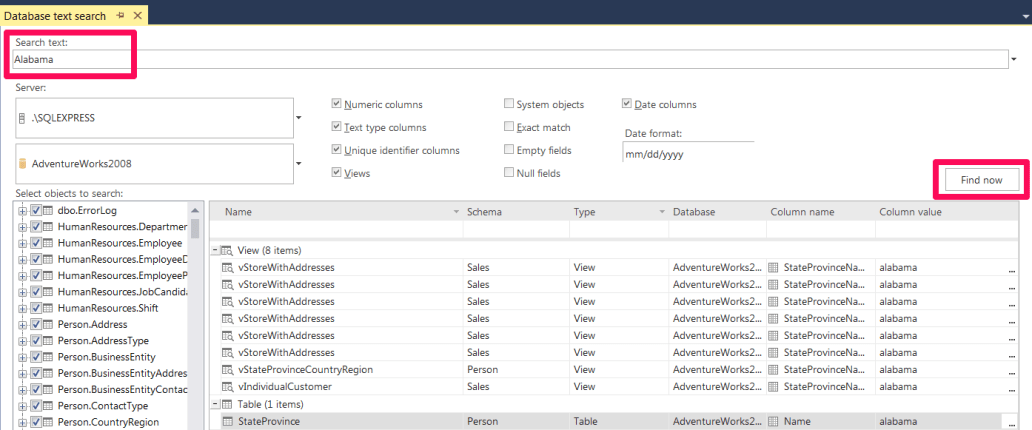
Task: Click the ellipsis on the StateProvince table row
Action: [1010, 423]
